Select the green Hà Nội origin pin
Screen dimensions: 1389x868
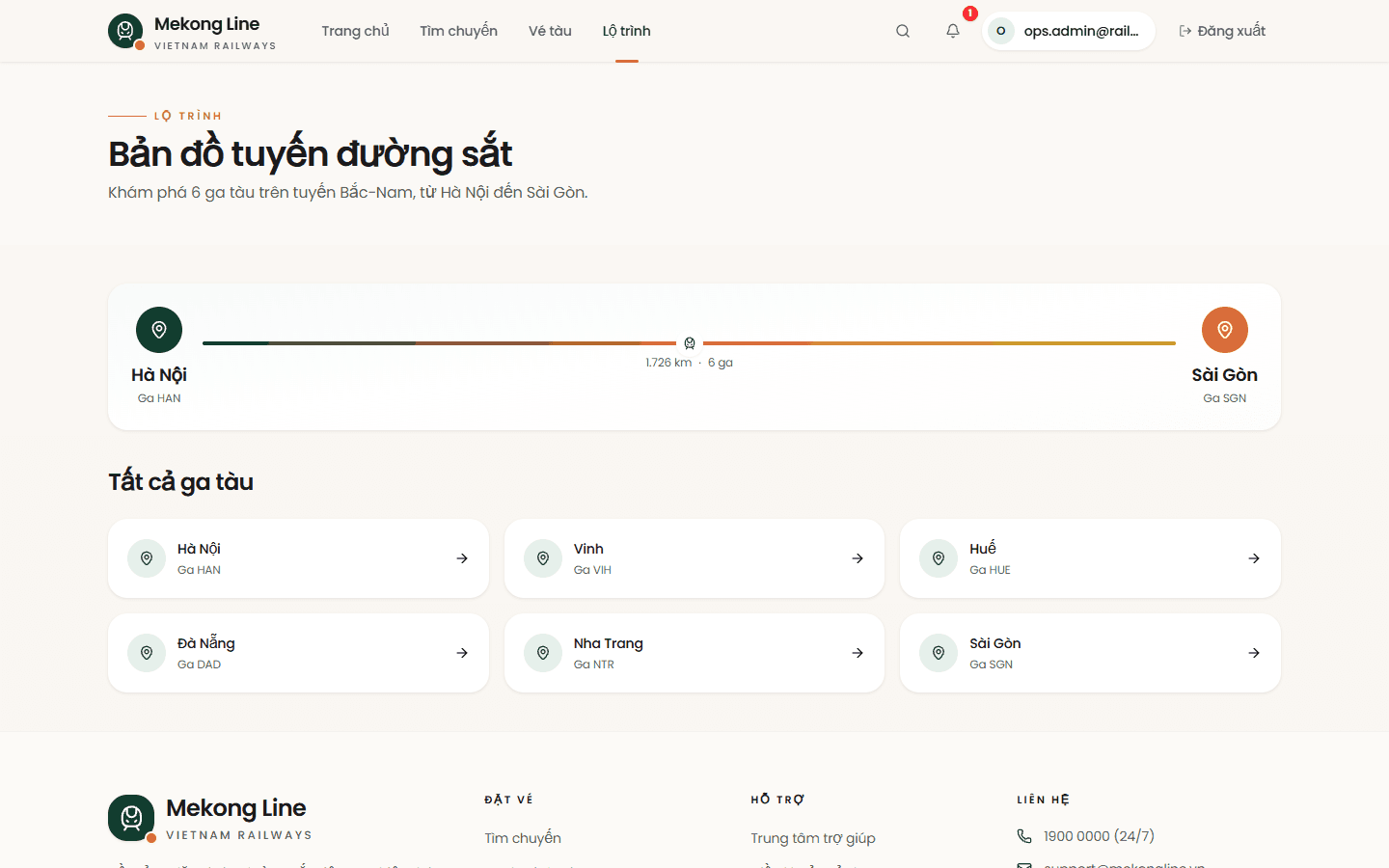(x=159, y=330)
